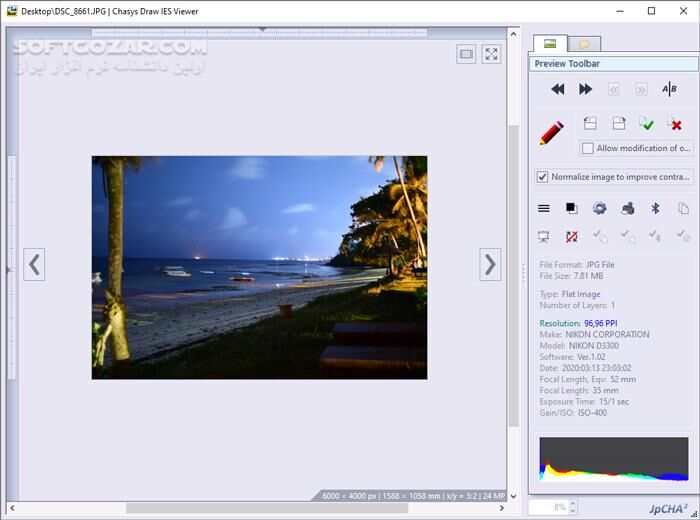Skip to next image with fast-forward icon

(586, 89)
